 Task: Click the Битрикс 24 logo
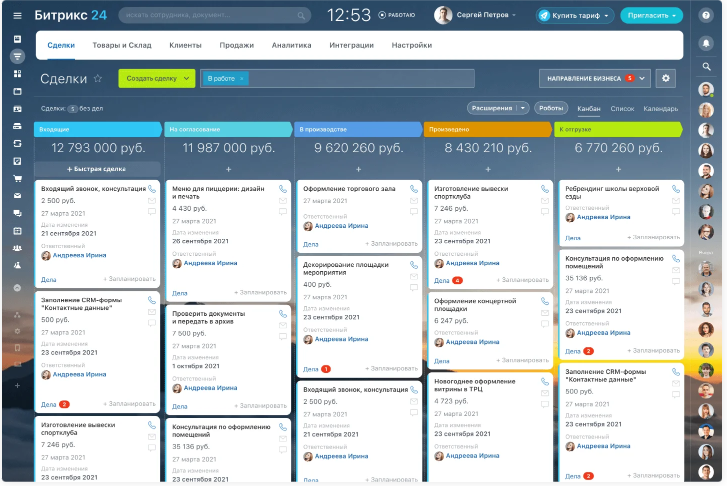click(x=70, y=15)
